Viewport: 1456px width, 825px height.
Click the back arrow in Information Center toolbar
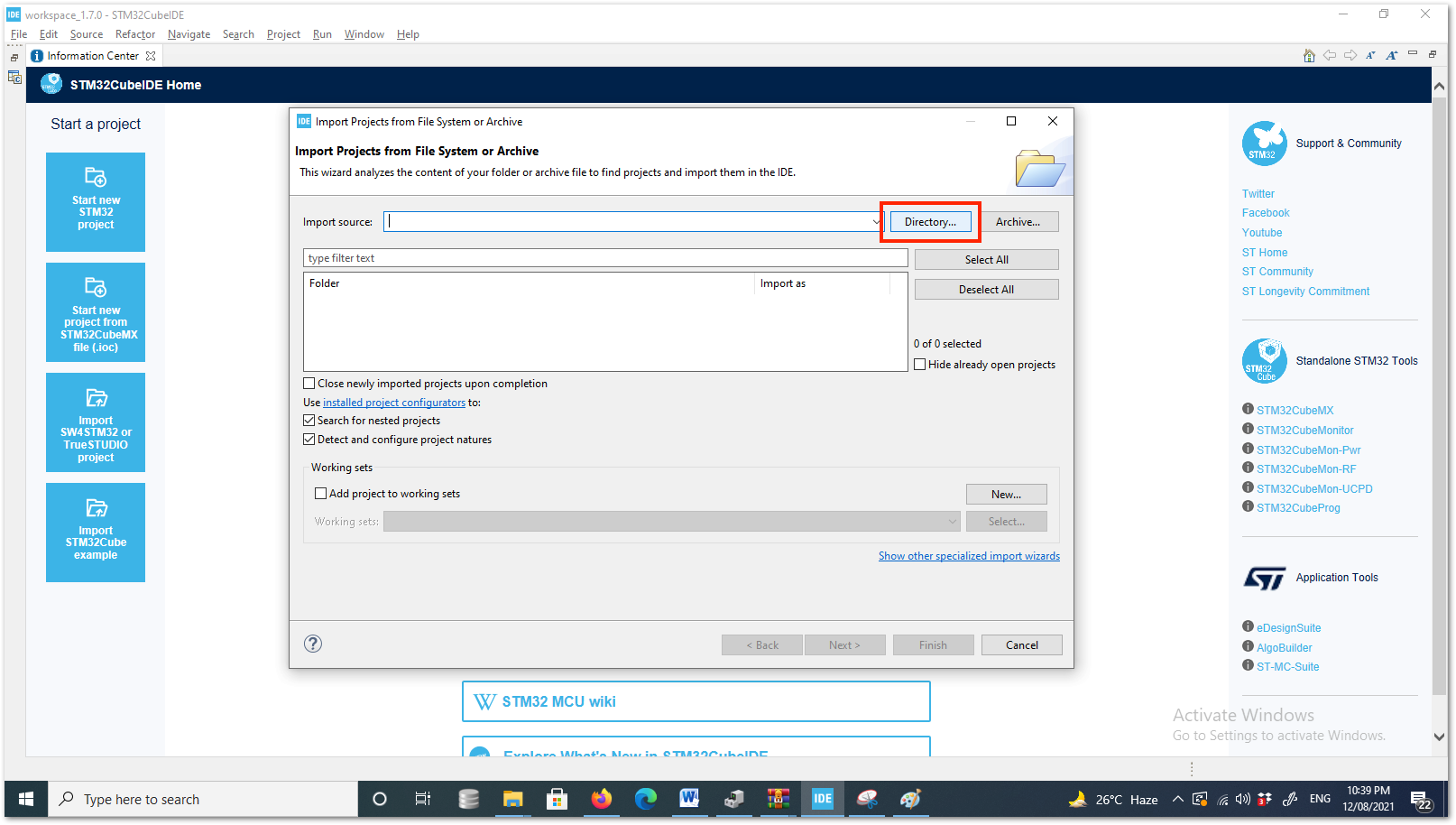point(1330,56)
